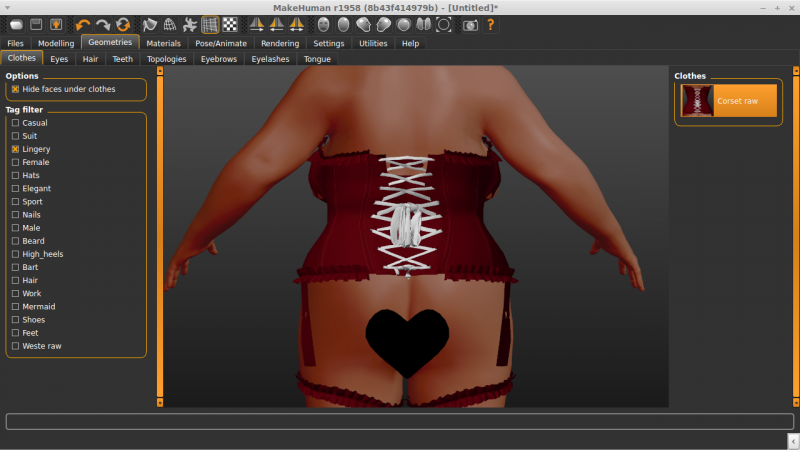Viewport: 800px width, 450px height.
Task: Click symmetry icon with left-pointing arrow
Action: pos(277,24)
